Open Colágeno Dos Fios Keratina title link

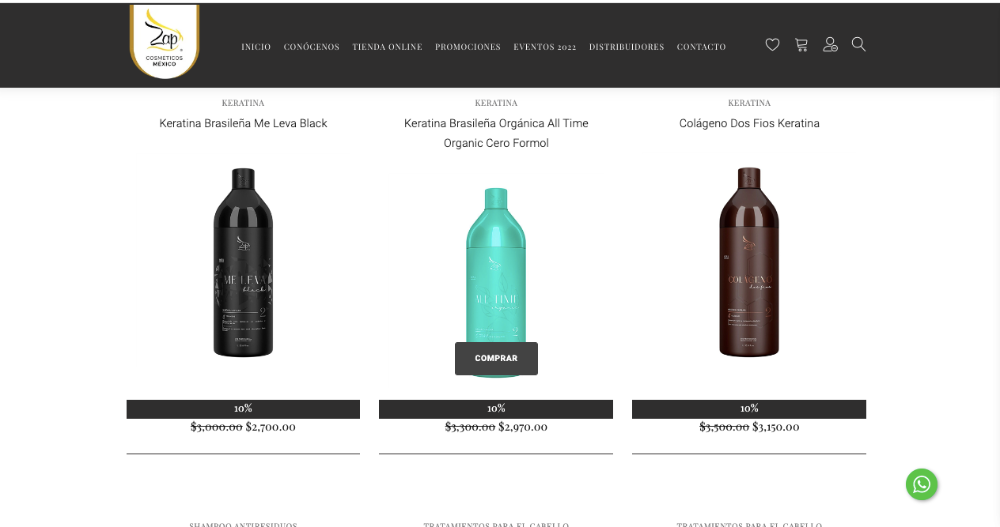(749, 123)
